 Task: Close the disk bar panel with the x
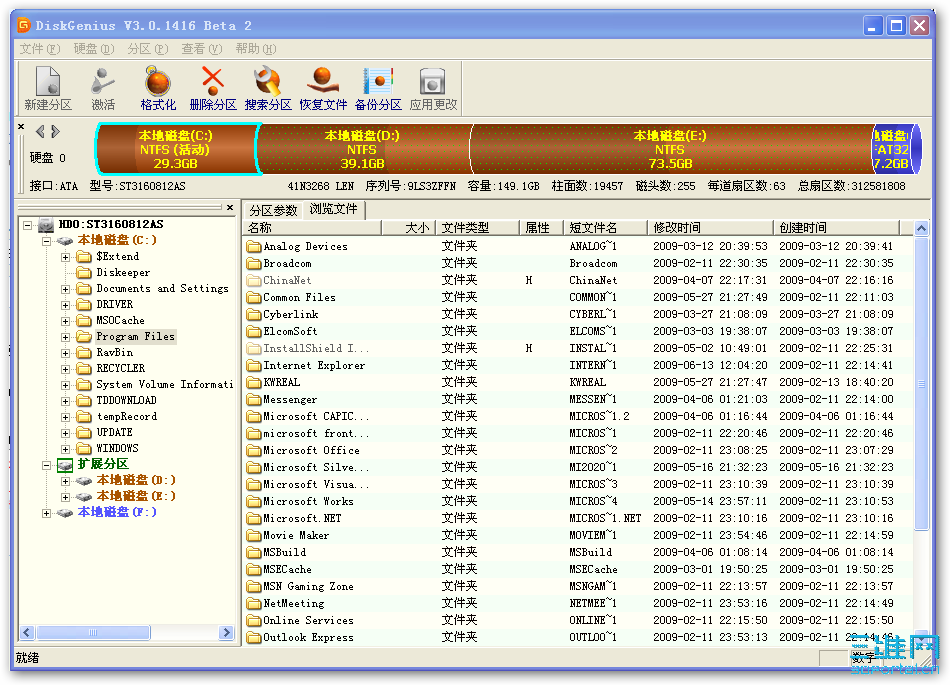coord(21,127)
